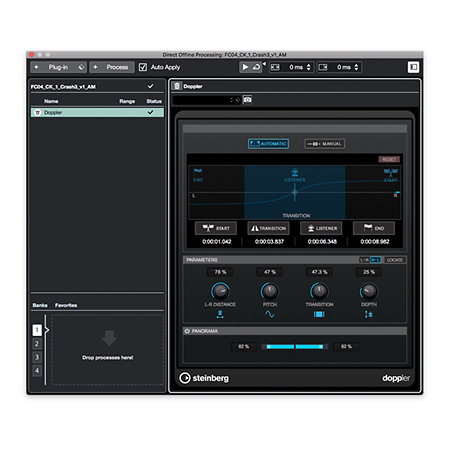The image size is (450, 450).
Task: Click the 25 % depth value field
Action: (x=369, y=272)
